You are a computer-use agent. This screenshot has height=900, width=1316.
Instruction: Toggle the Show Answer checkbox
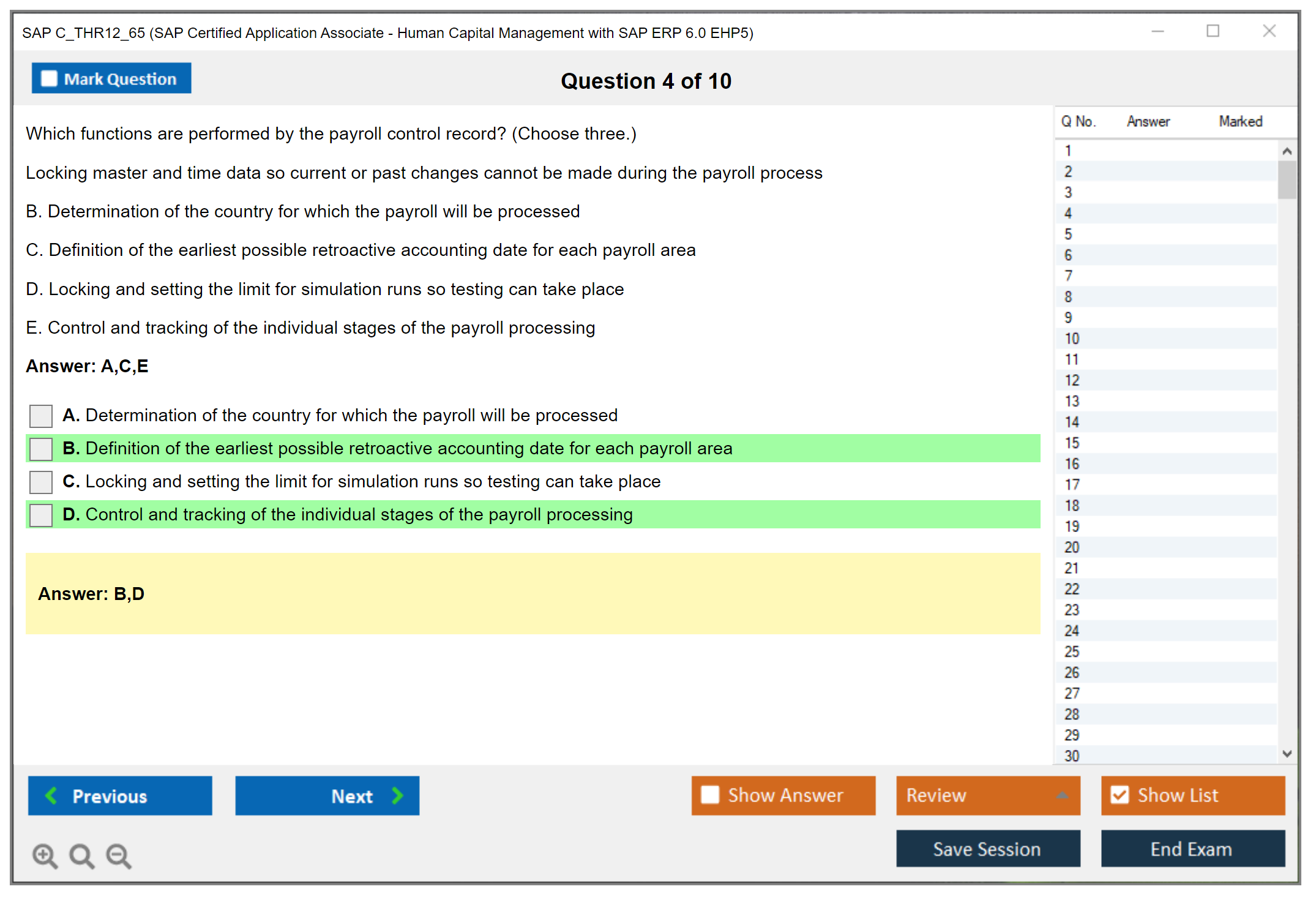coord(710,795)
